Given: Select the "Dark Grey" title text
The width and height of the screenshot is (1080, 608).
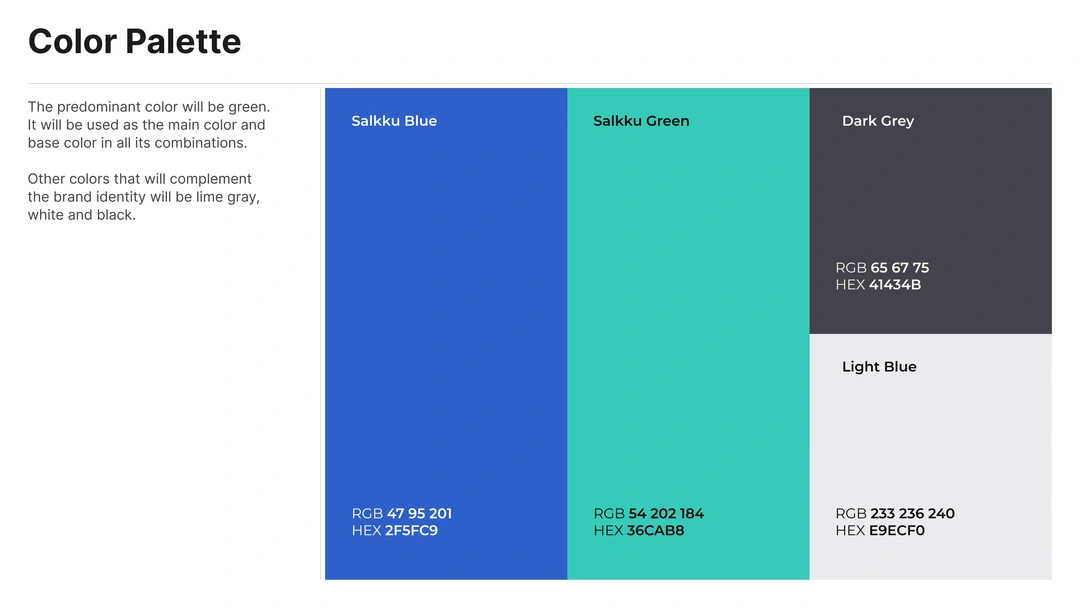Looking at the screenshot, I should (878, 121).
